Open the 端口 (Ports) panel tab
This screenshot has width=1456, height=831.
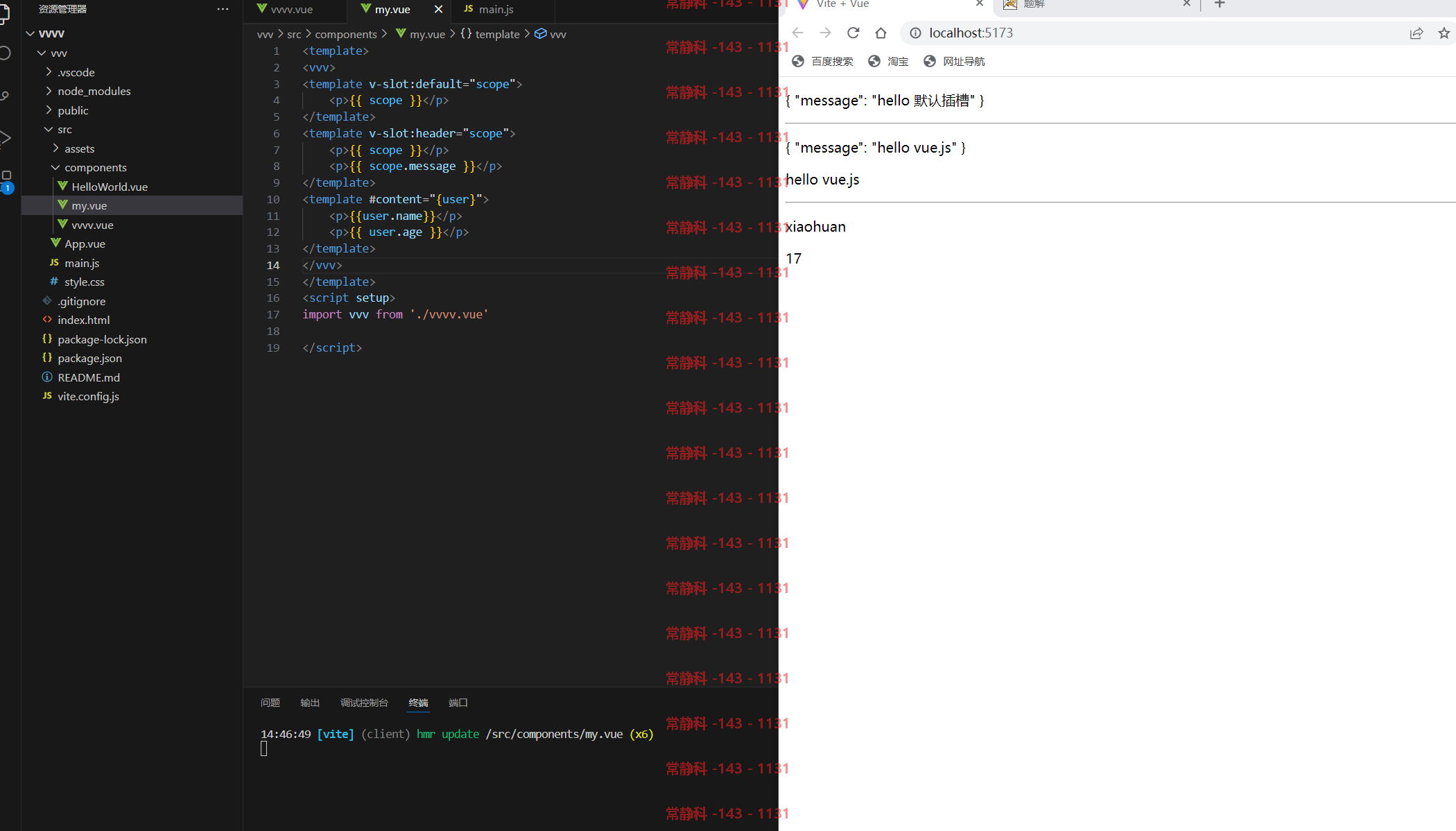[x=458, y=703]
